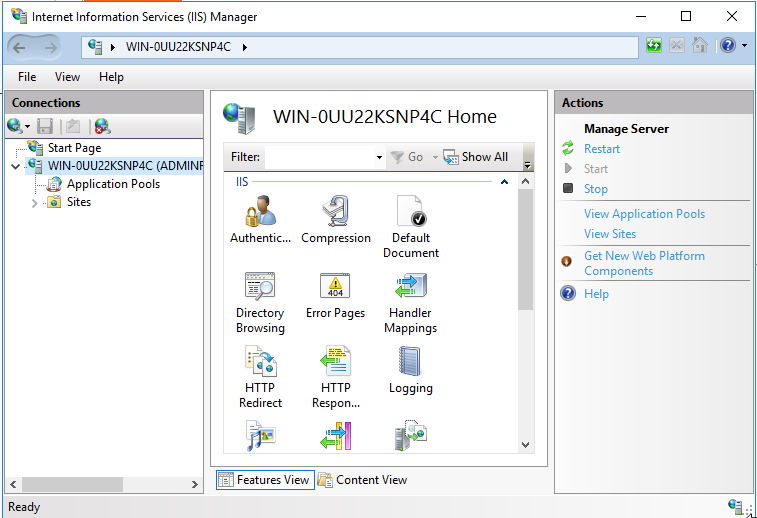Image resolution: width=757 pixels, height=518 pixels.
Task: Click the Home toolbar icon
Action: 700,46
